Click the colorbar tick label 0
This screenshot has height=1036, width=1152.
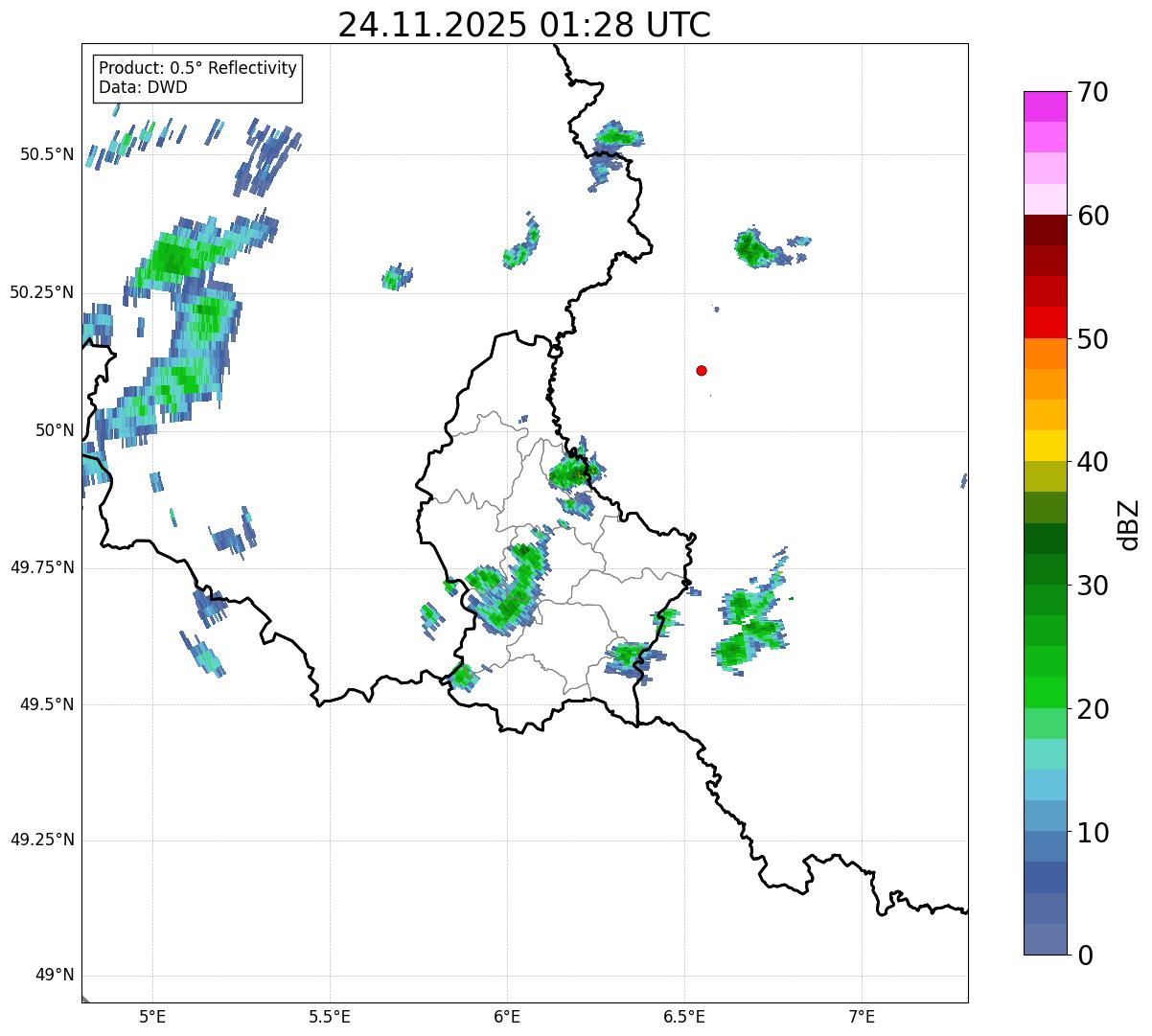tap(1085, 955)
